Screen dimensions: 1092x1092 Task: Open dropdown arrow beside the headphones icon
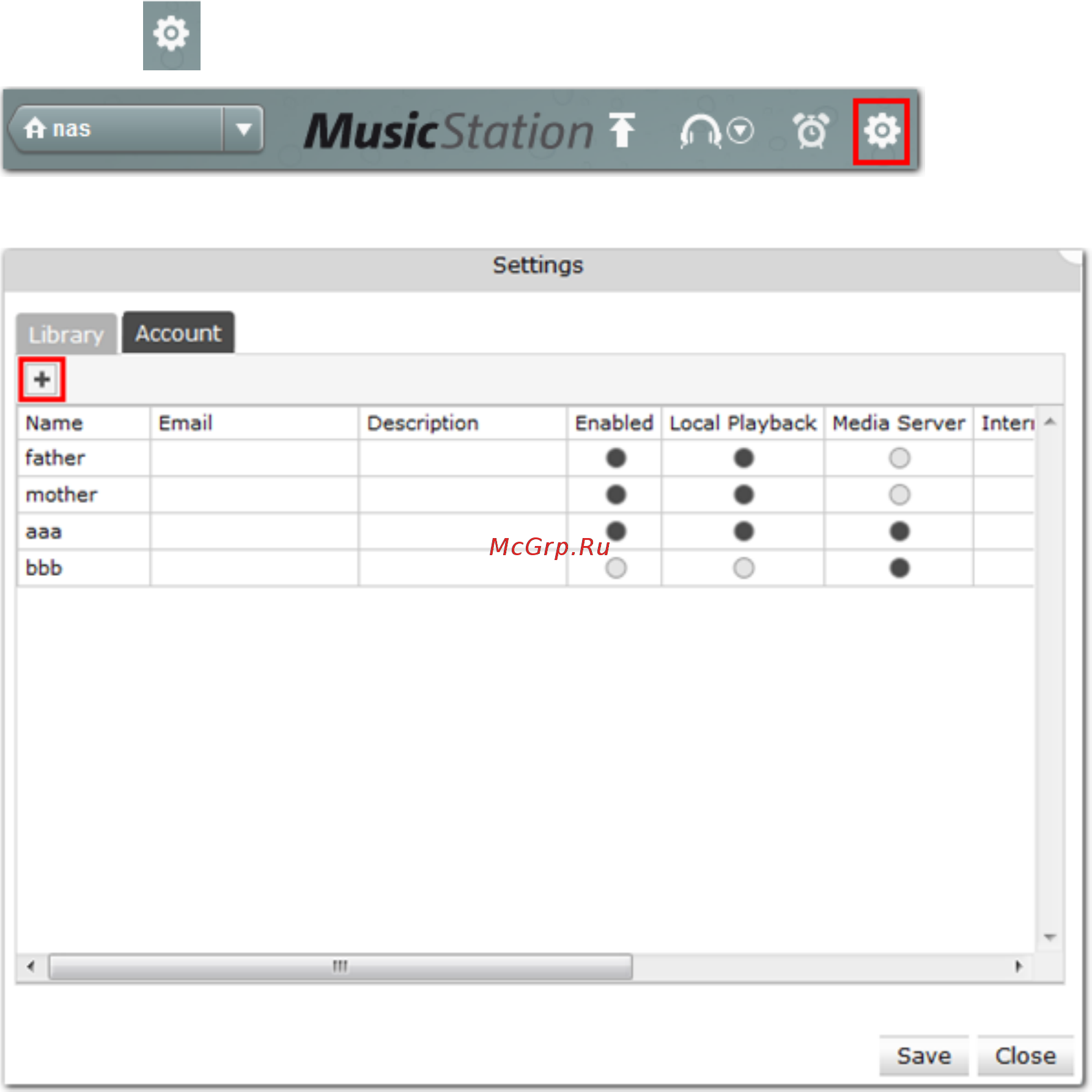coord(740,130)
